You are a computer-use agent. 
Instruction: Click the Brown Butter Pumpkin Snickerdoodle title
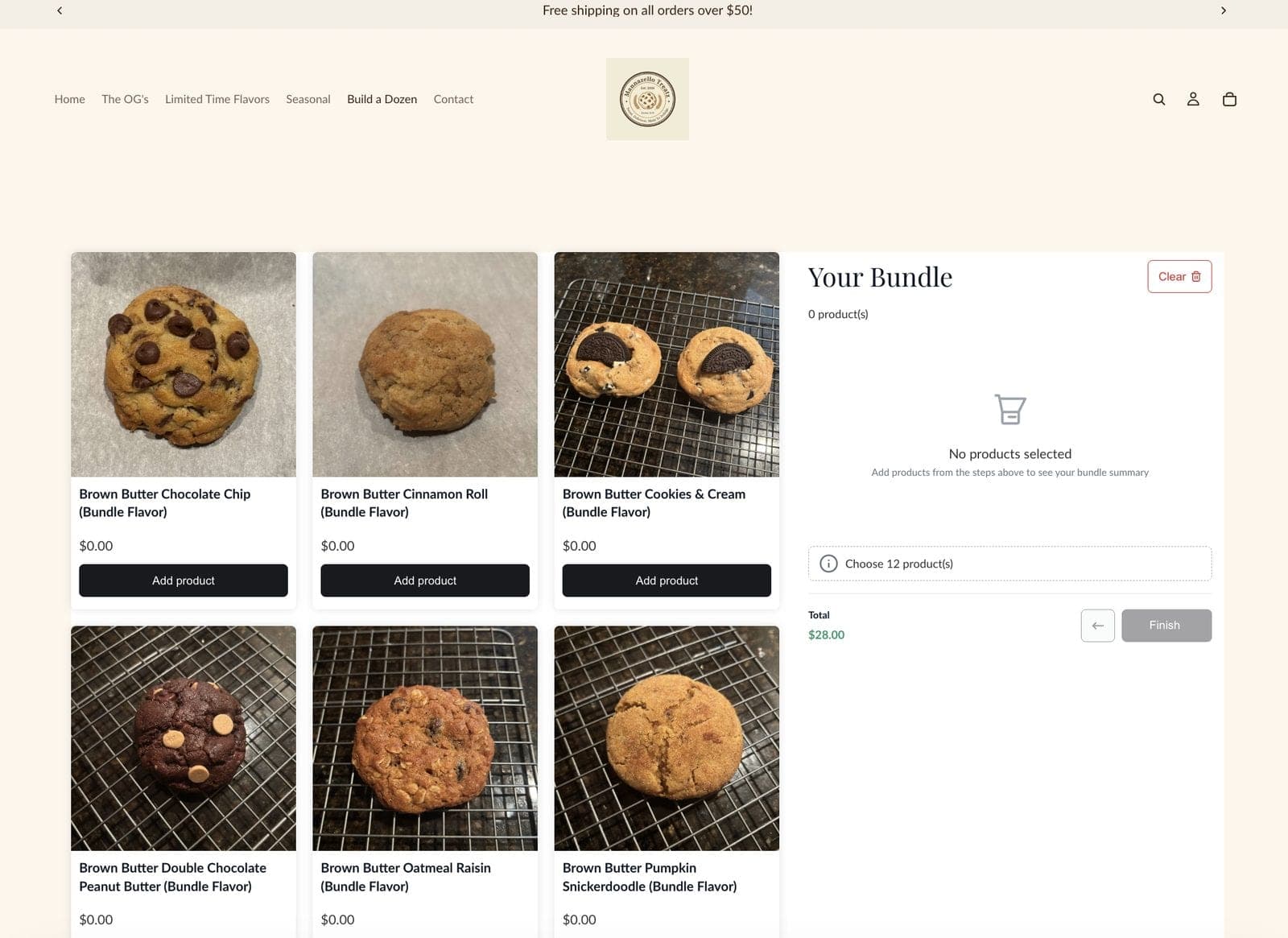point(650,877)
